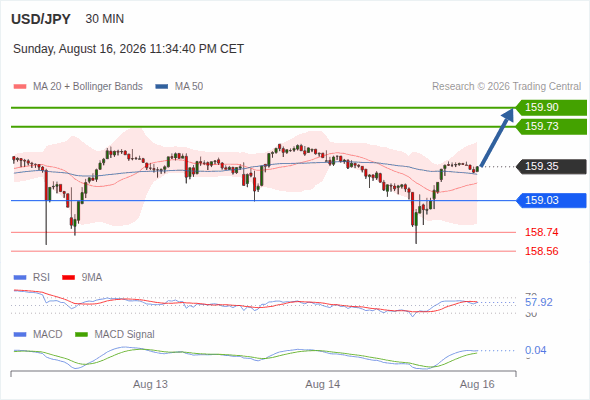
Task: Click the MA 20 + Bollinger Bands legend label
Action: (x=88, y=87)
